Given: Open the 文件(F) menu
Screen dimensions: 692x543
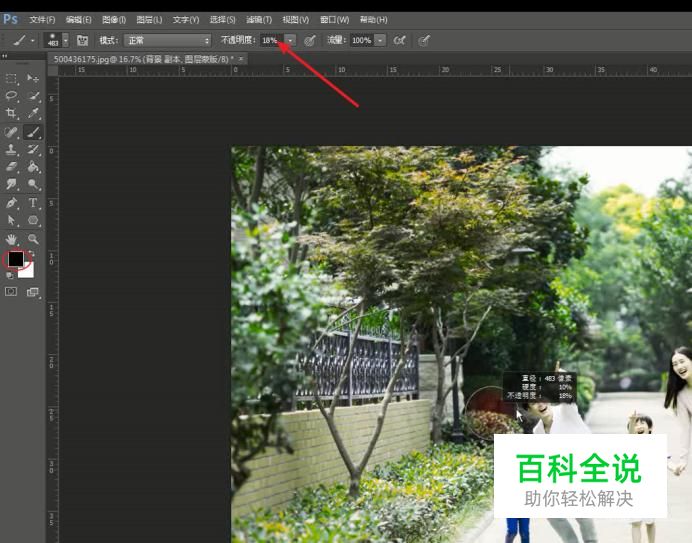Looking at the screenshot, I should [x=42, y=20].
